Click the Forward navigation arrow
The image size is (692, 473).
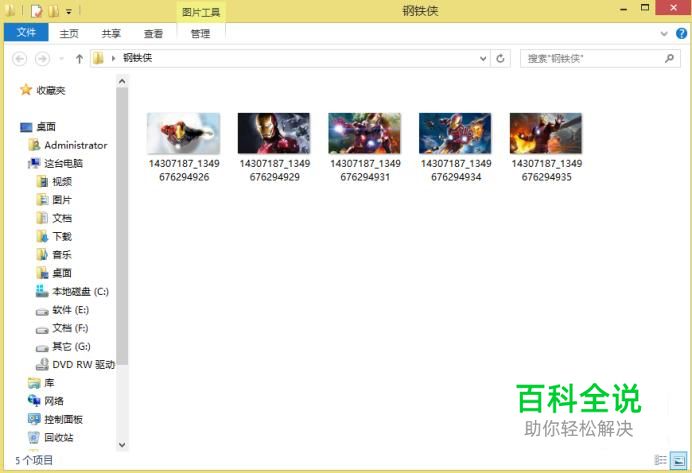pyautogui.click(x=42, y=59)
